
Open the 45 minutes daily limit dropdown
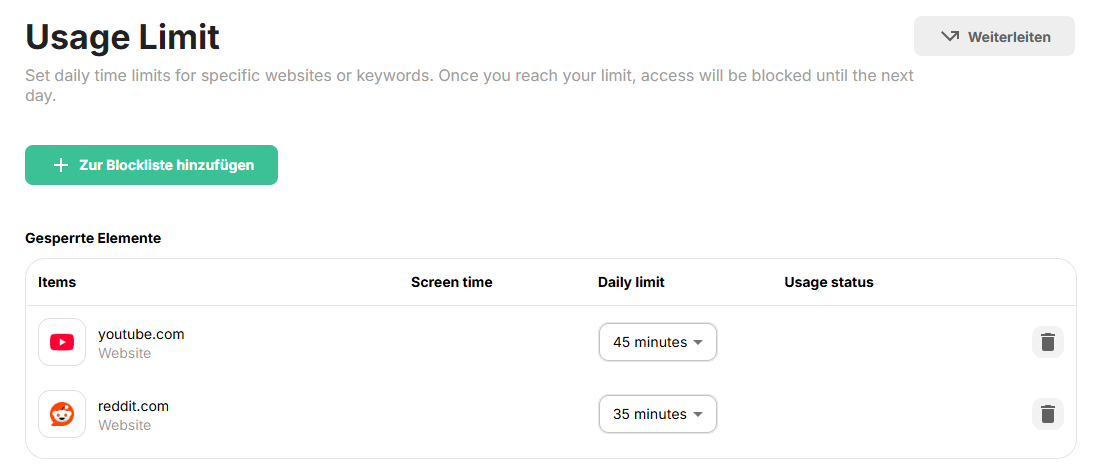tap(657, 342)
